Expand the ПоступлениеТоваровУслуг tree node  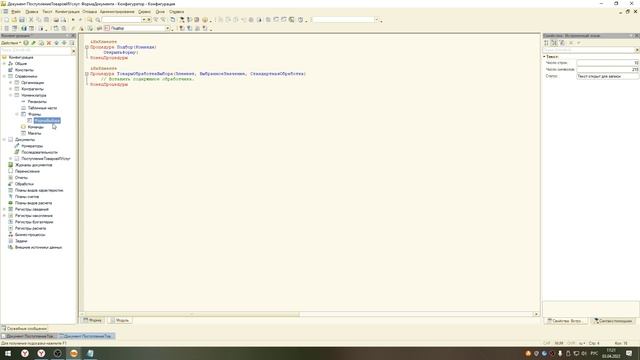coord(11,158)
